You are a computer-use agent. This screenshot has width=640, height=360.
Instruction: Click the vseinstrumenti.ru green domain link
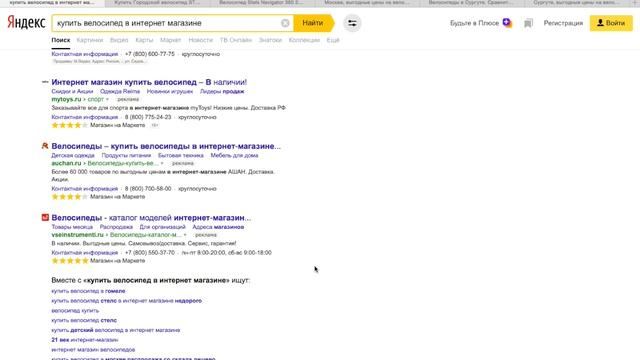pyautogui.click(x=78, y=235)
